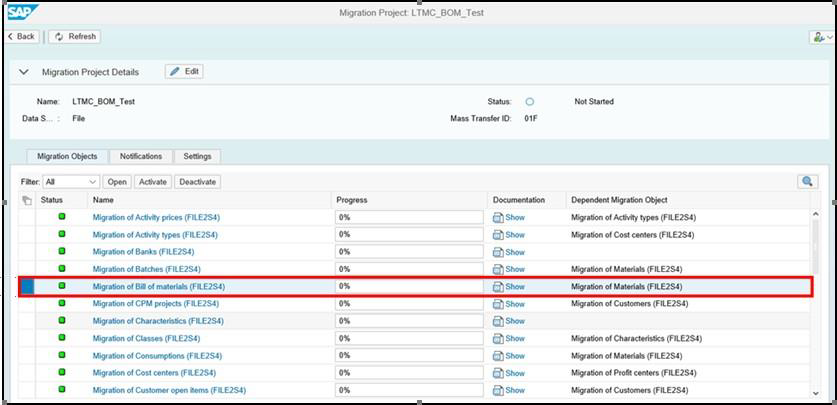The image size is (837, 405).
Task: Collapse the Migration Project Details section
Action: click(25, 72)
